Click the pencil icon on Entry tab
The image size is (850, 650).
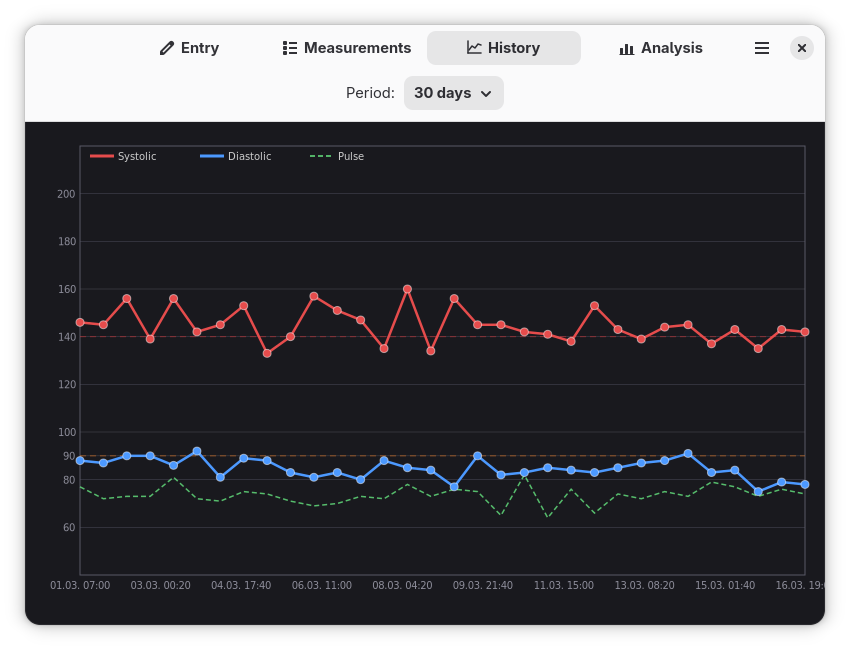point(167,48)
